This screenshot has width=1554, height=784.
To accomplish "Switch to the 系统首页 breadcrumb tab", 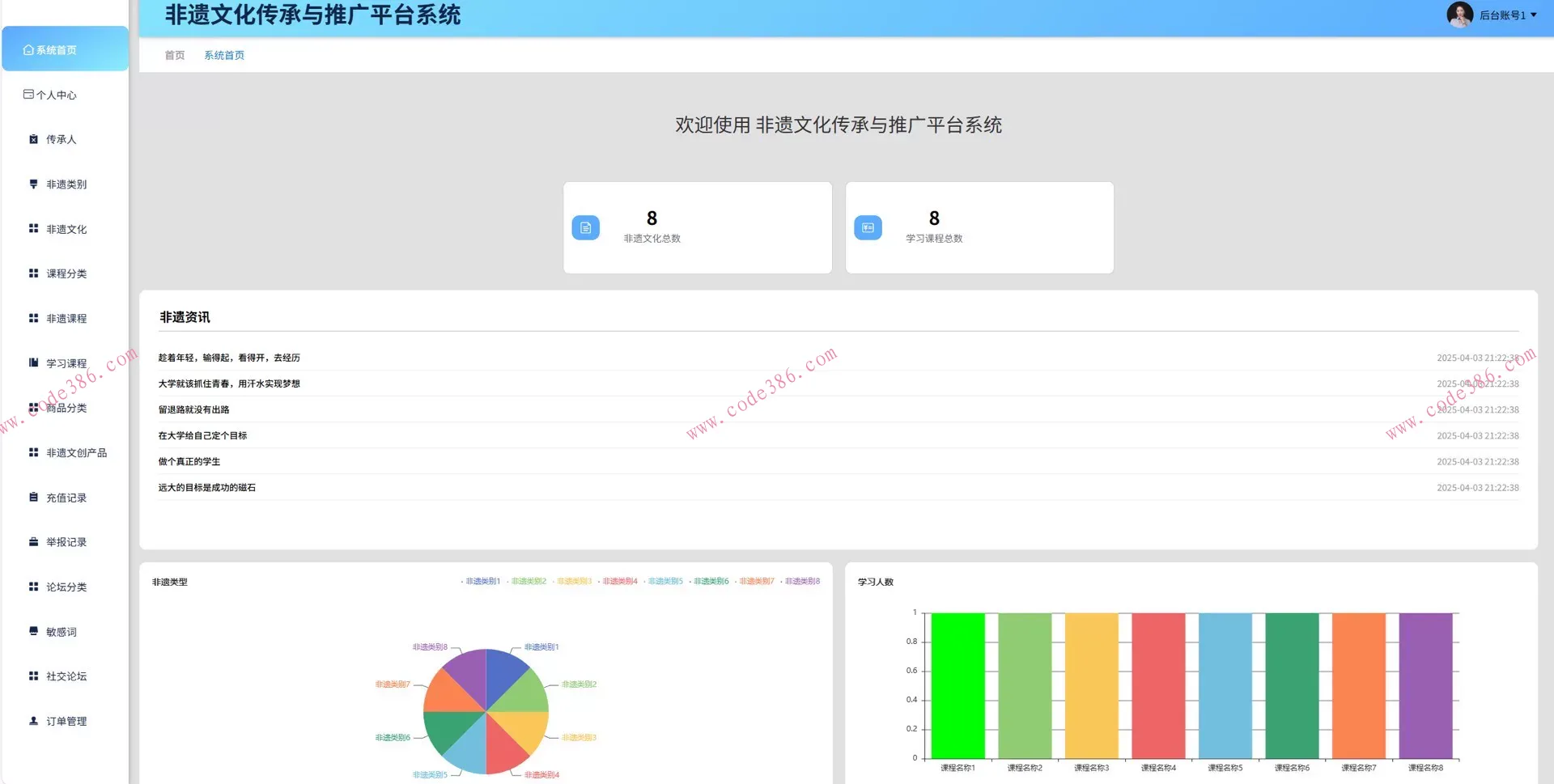I will pos(224,55).
